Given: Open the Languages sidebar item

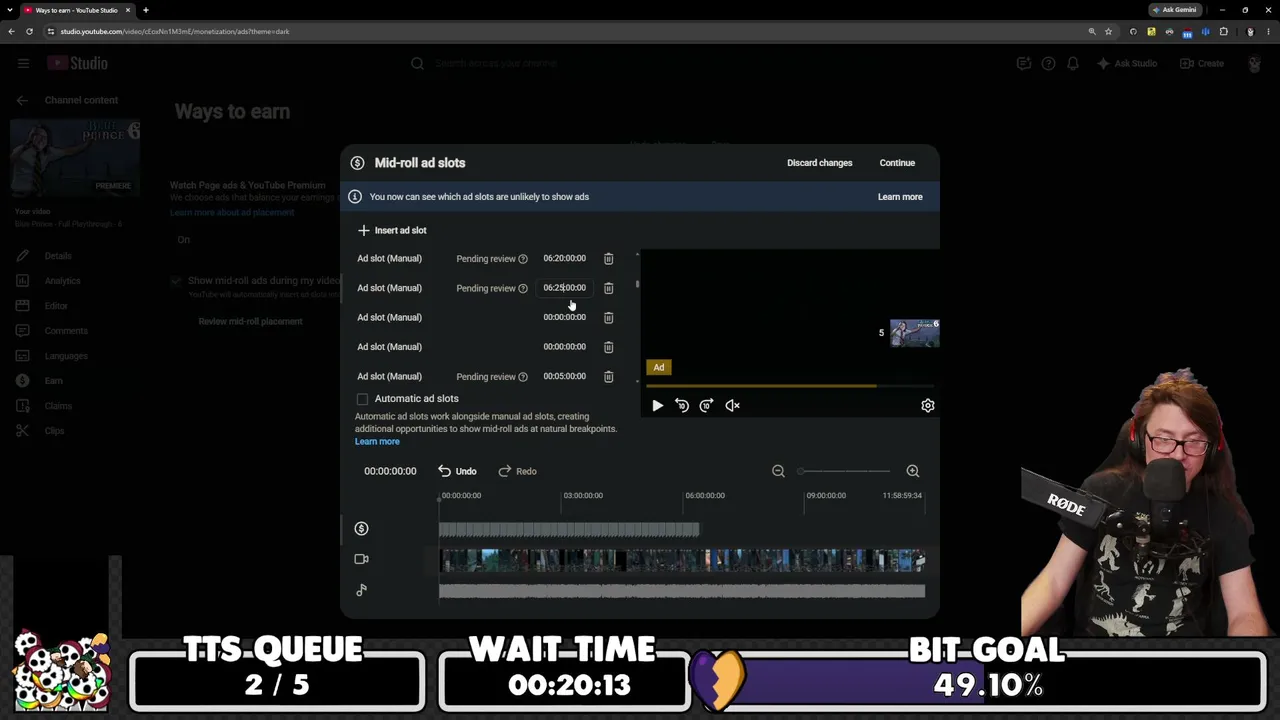Looking at the screenshot, I should point(66,356).
